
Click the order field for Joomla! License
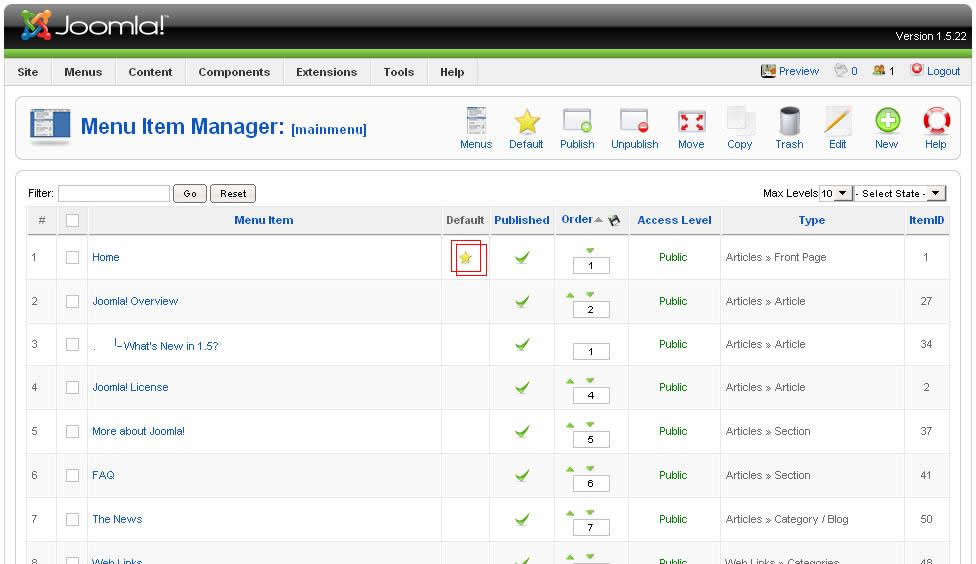pos(591,395)
